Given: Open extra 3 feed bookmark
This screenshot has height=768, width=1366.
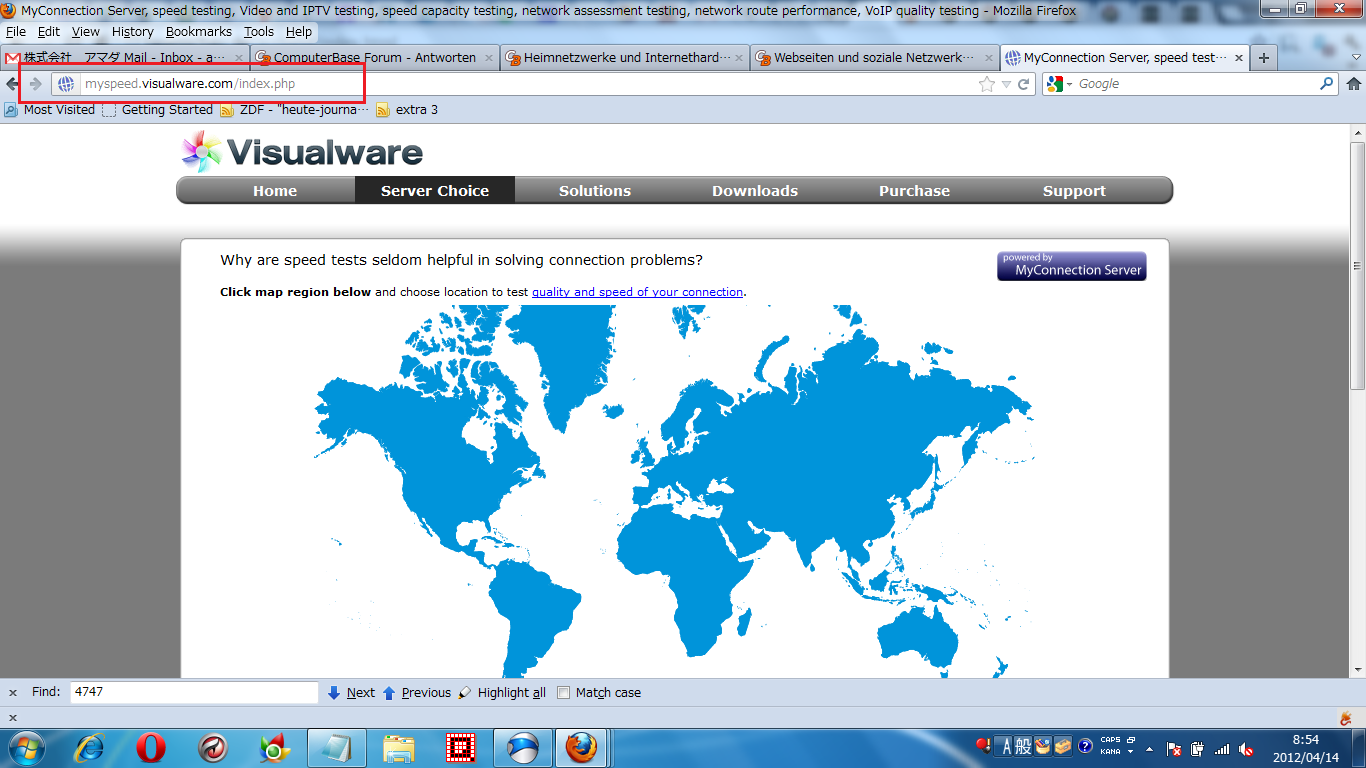Looking at the screenshot, I should click(x=408, y=110).
